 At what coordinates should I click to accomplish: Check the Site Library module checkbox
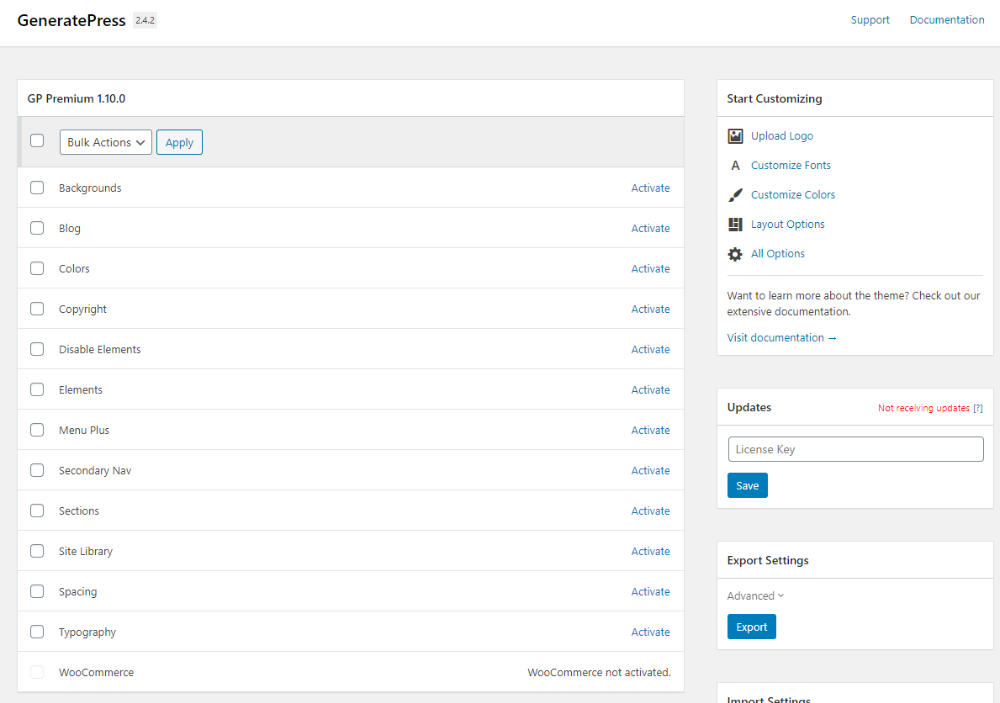pyautogui.click(x=37, y=551)
